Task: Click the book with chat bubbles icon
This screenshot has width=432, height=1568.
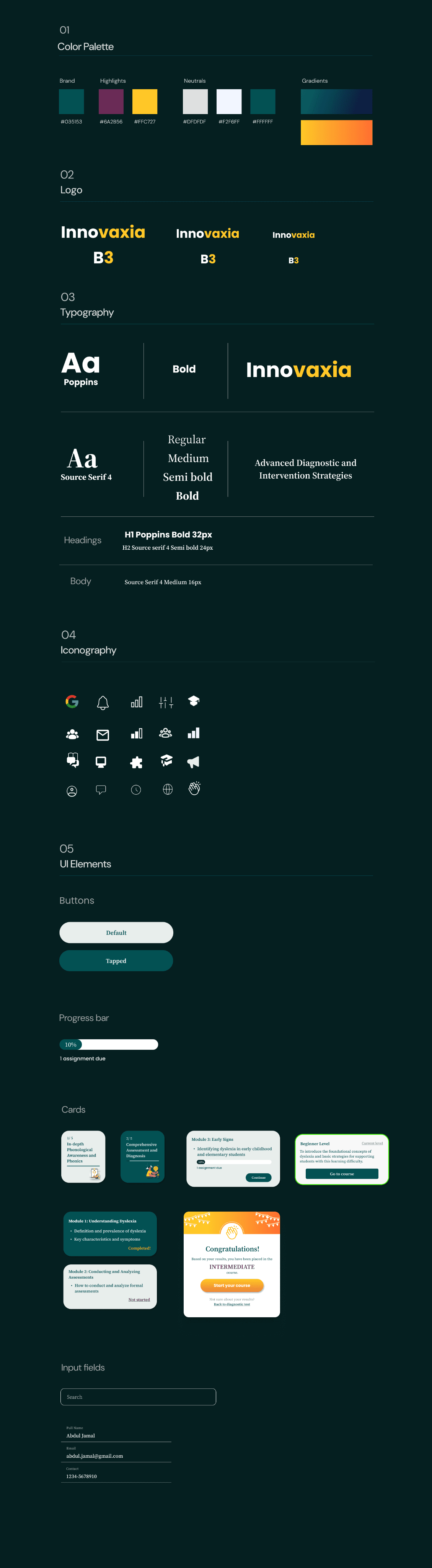Action: click(x=72, y=760)
